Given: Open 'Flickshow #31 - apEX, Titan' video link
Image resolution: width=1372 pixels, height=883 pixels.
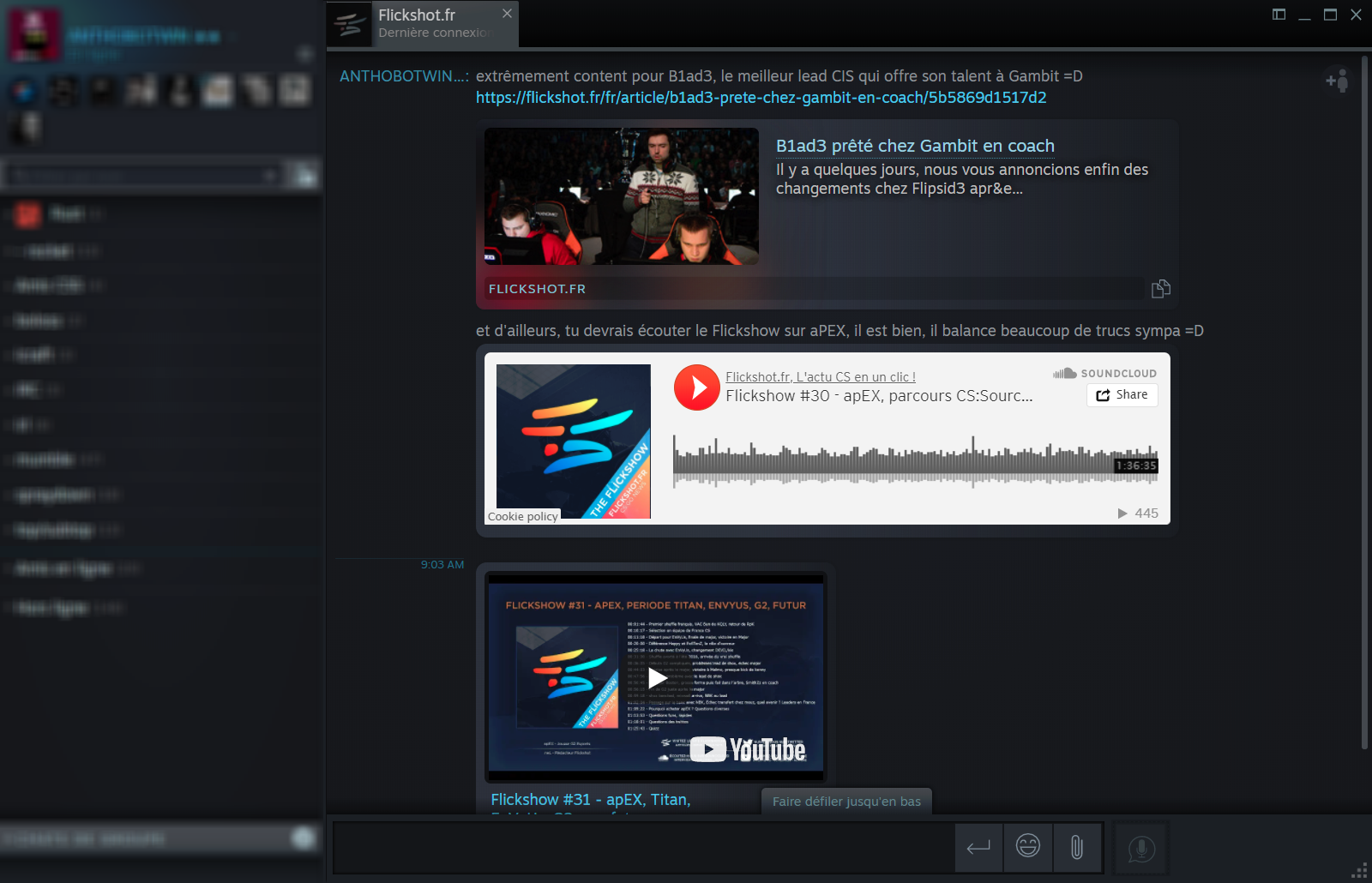Looking at the screenshot, I should pyautogui.click(x=590, y=800).
